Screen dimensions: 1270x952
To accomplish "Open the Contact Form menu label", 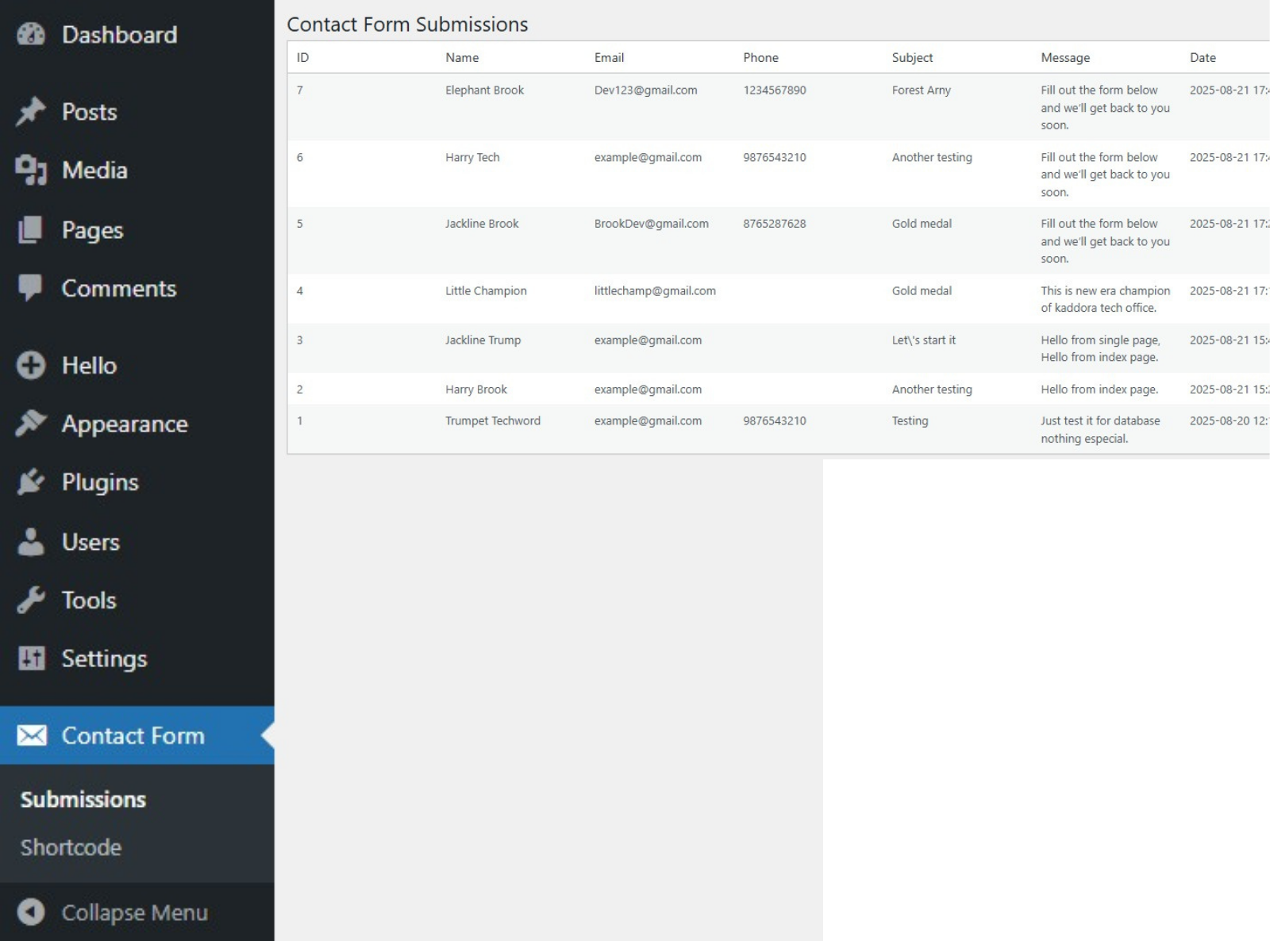I will pos(133,735).
